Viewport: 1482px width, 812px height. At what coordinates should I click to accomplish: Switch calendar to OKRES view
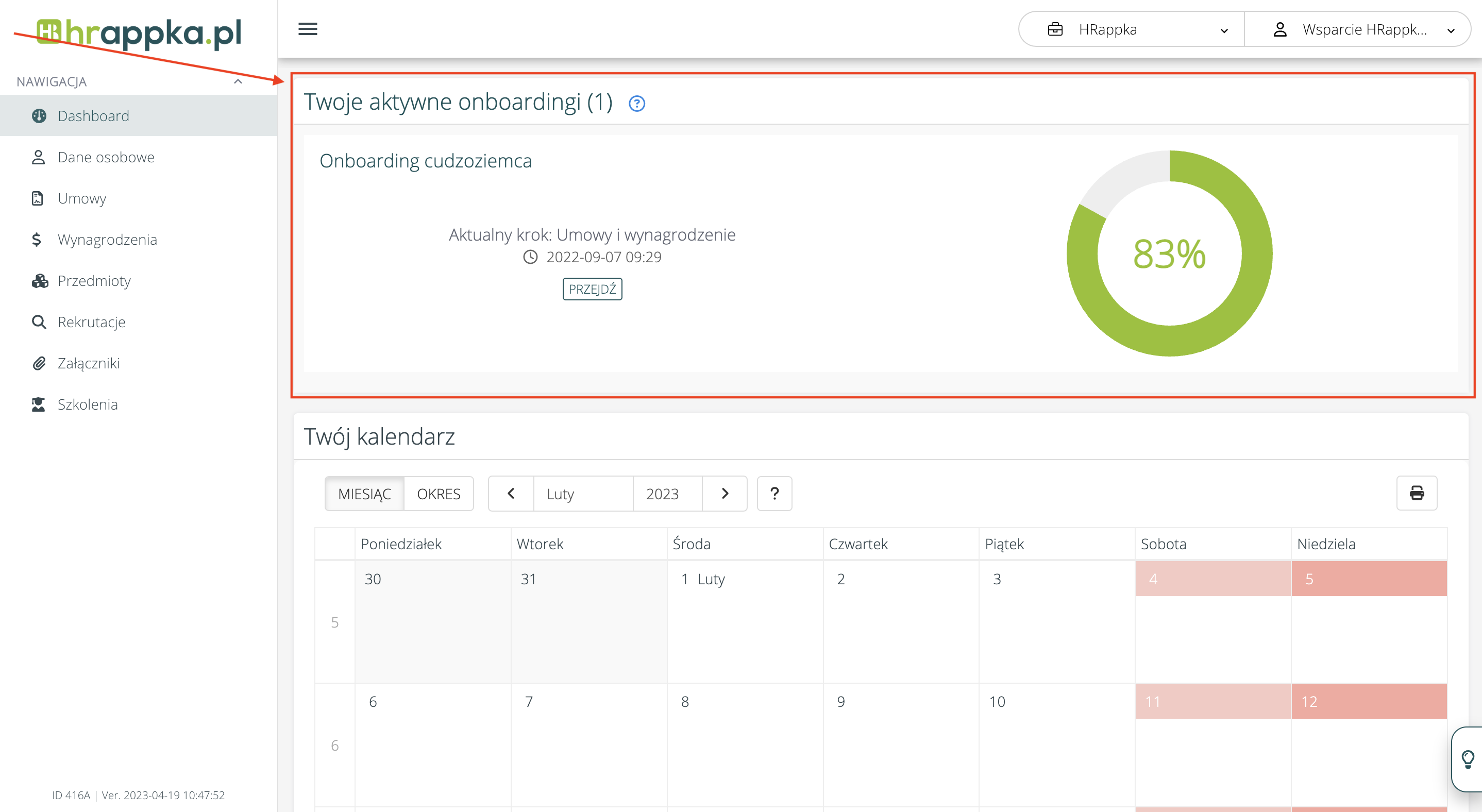click(439, 494)
